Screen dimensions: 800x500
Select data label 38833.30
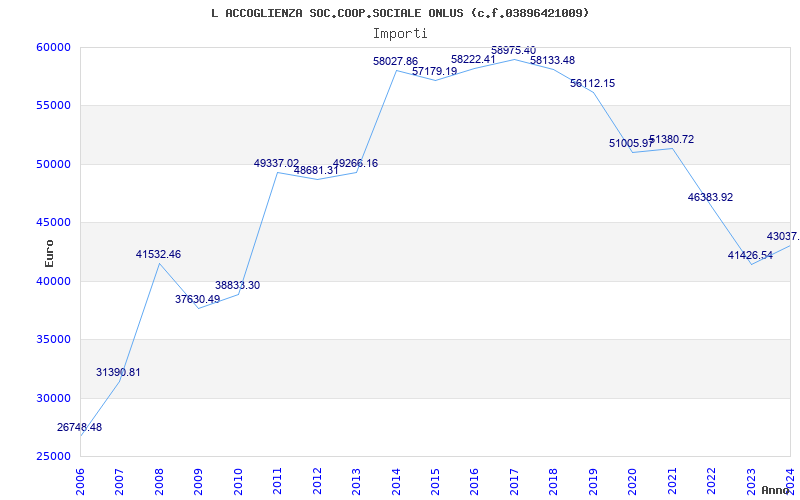(237, 285)
